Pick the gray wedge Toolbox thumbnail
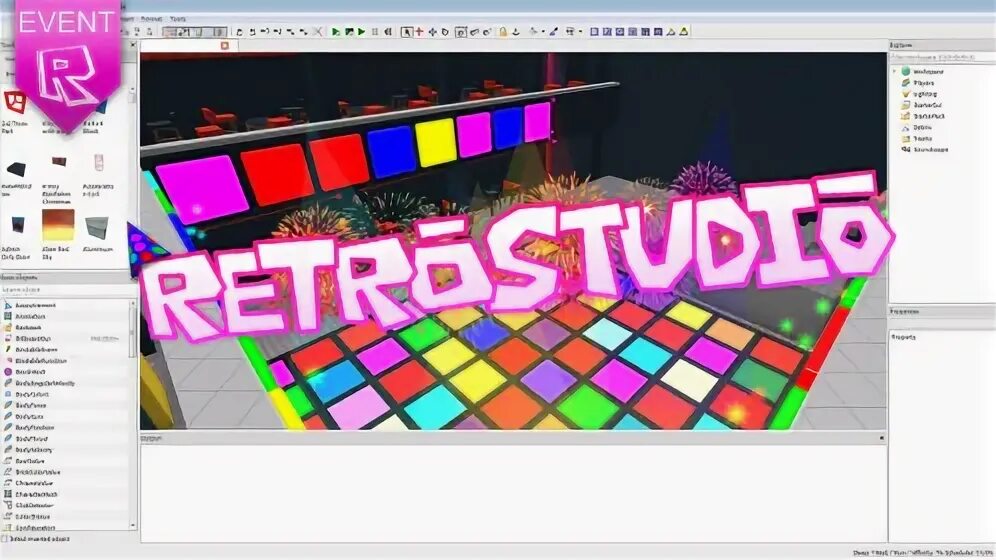Viewport: 996px width, 560px height. click(x=97, y=227)
